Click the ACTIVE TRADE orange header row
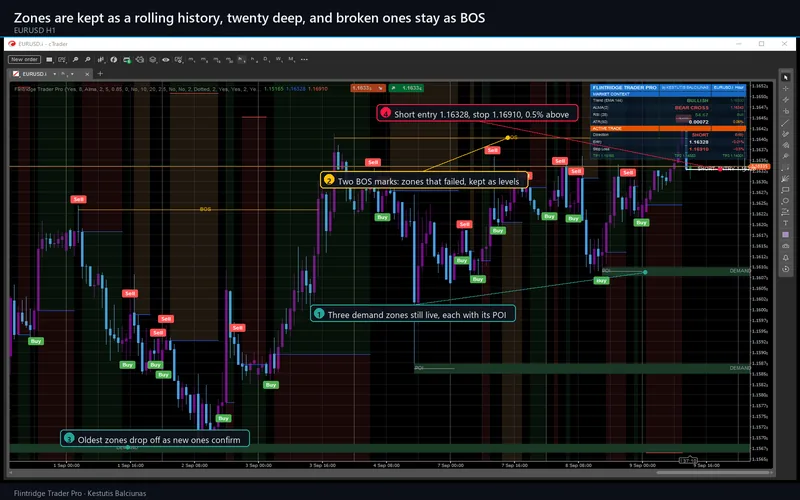Screen dimensions: 800x500 668,129
